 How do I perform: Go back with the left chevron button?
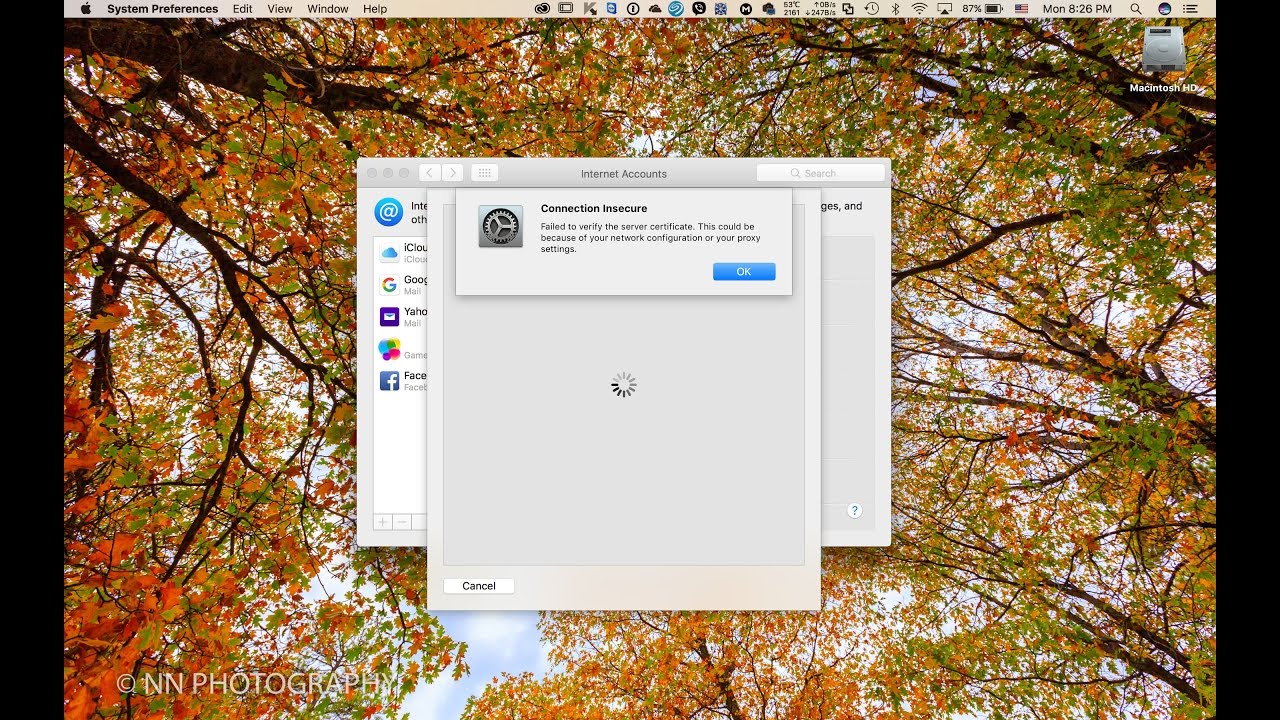[430, 173]
